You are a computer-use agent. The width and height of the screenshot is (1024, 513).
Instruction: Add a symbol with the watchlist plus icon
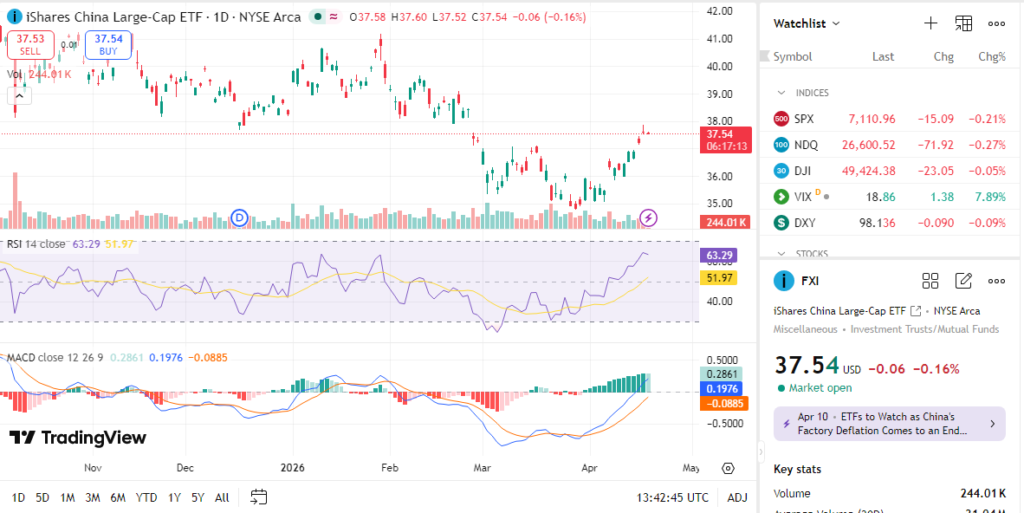point(930,23)
